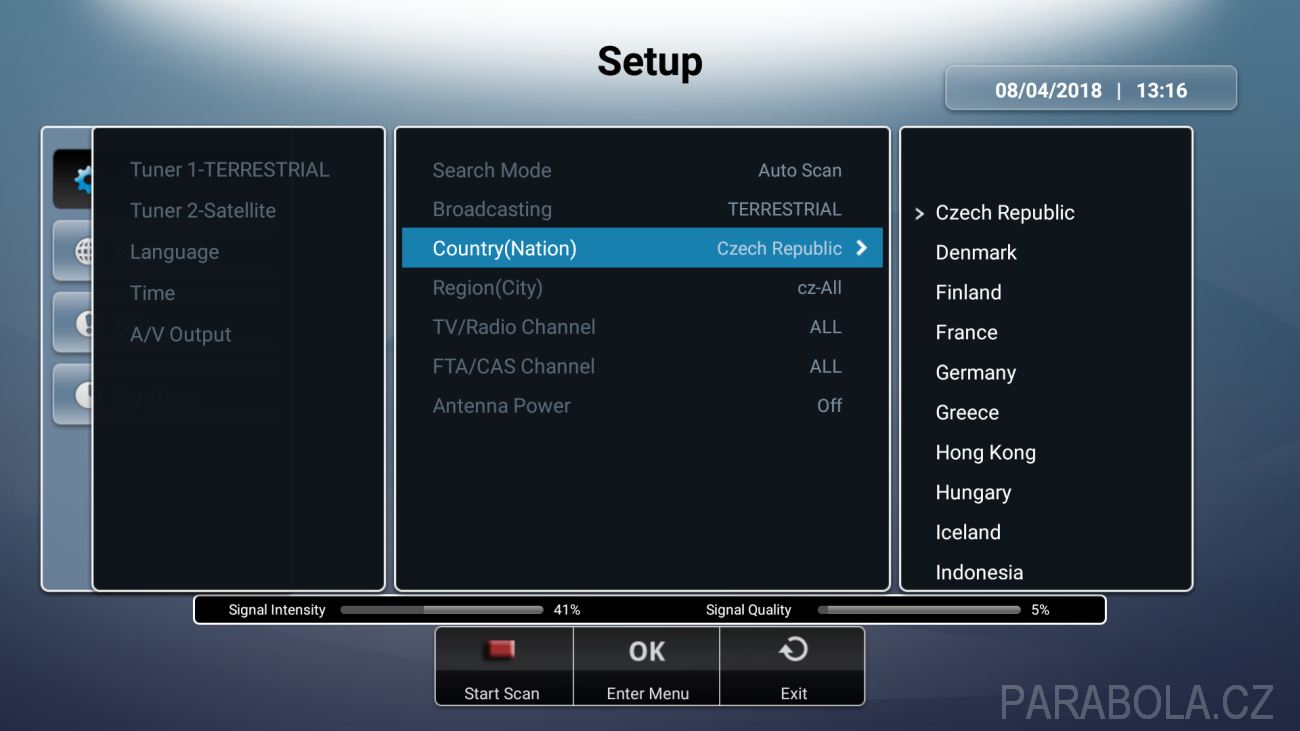
Task: Toggle the Antenna Power Off setting
Action: click(829, 405)
